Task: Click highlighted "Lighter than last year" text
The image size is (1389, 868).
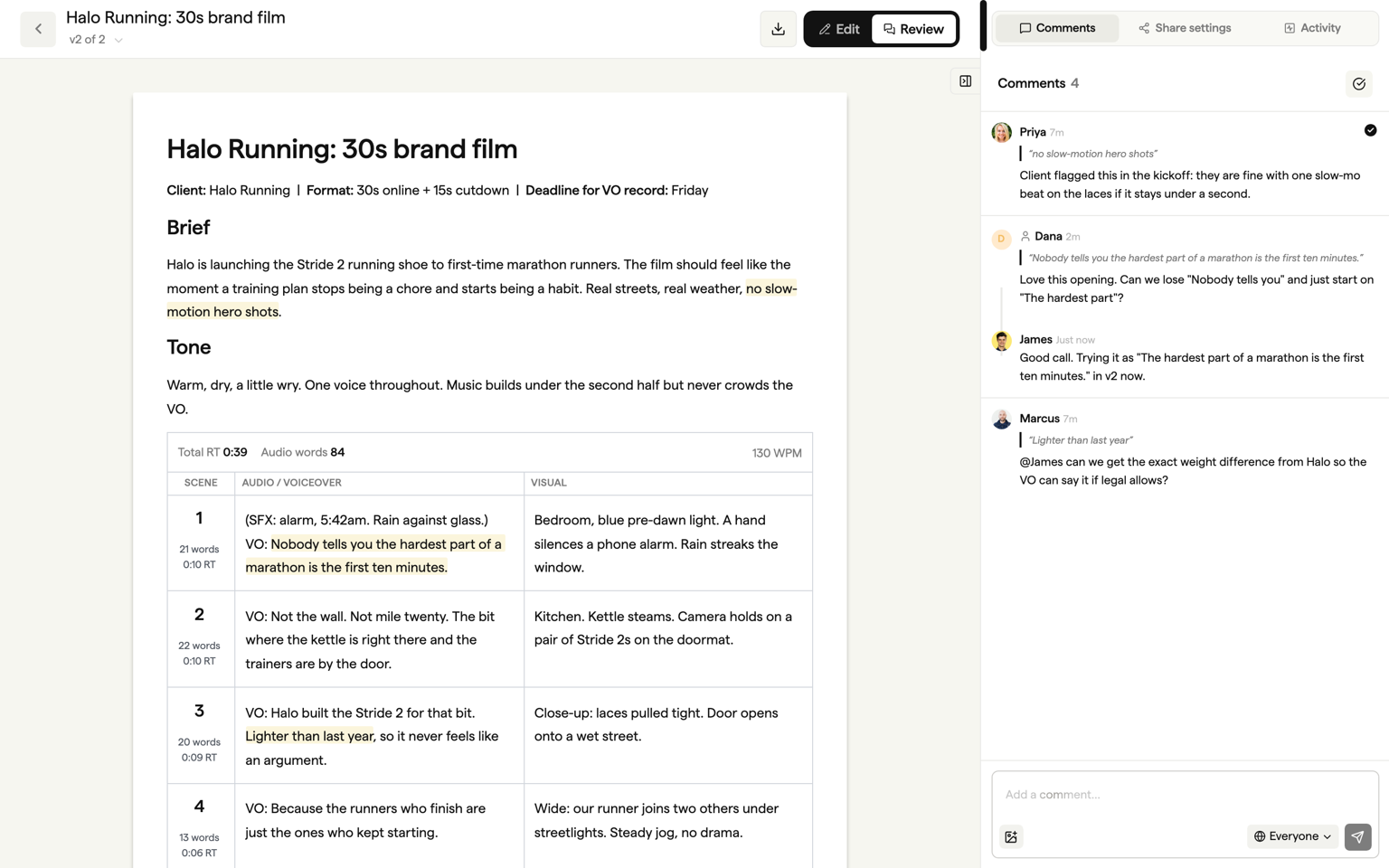Action: [x=309, y=736]
